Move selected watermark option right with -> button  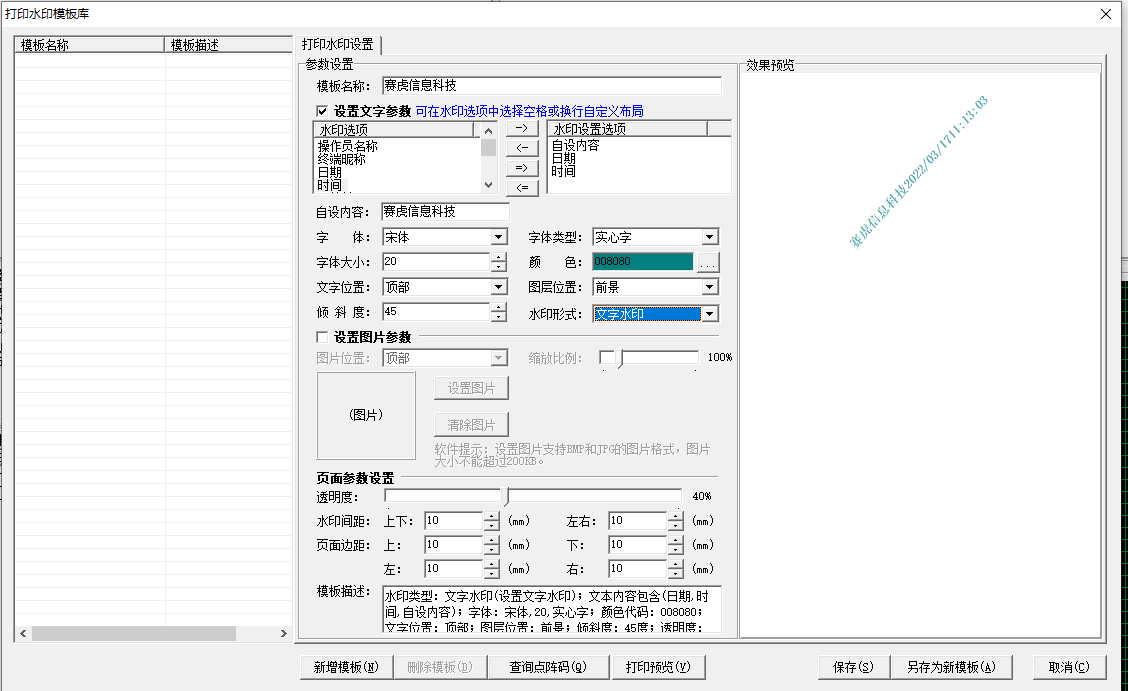(x=522, y=128)
